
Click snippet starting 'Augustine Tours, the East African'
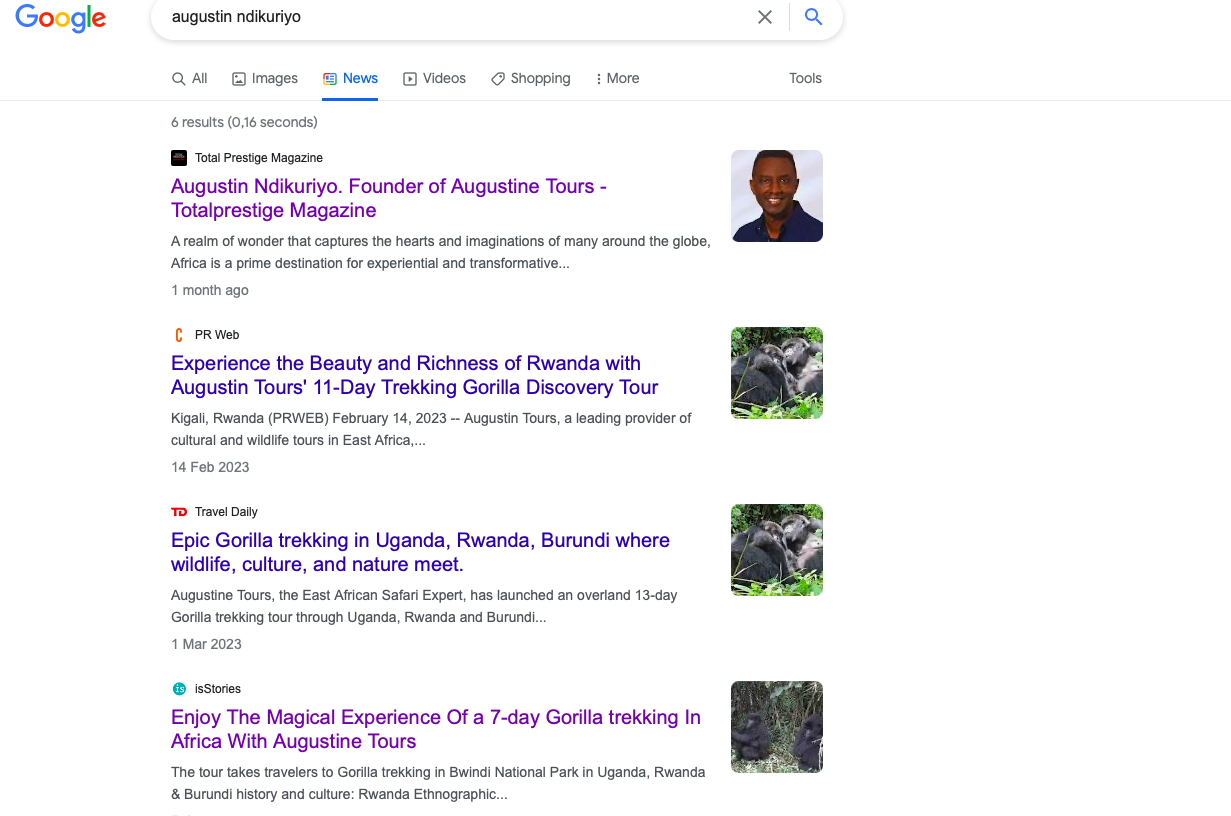(x=424, y=606)
